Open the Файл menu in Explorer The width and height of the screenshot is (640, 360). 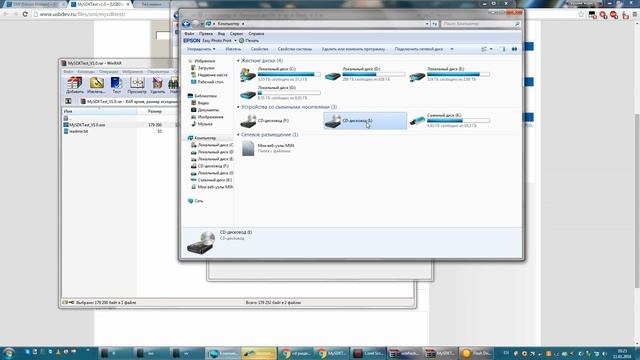189,34
